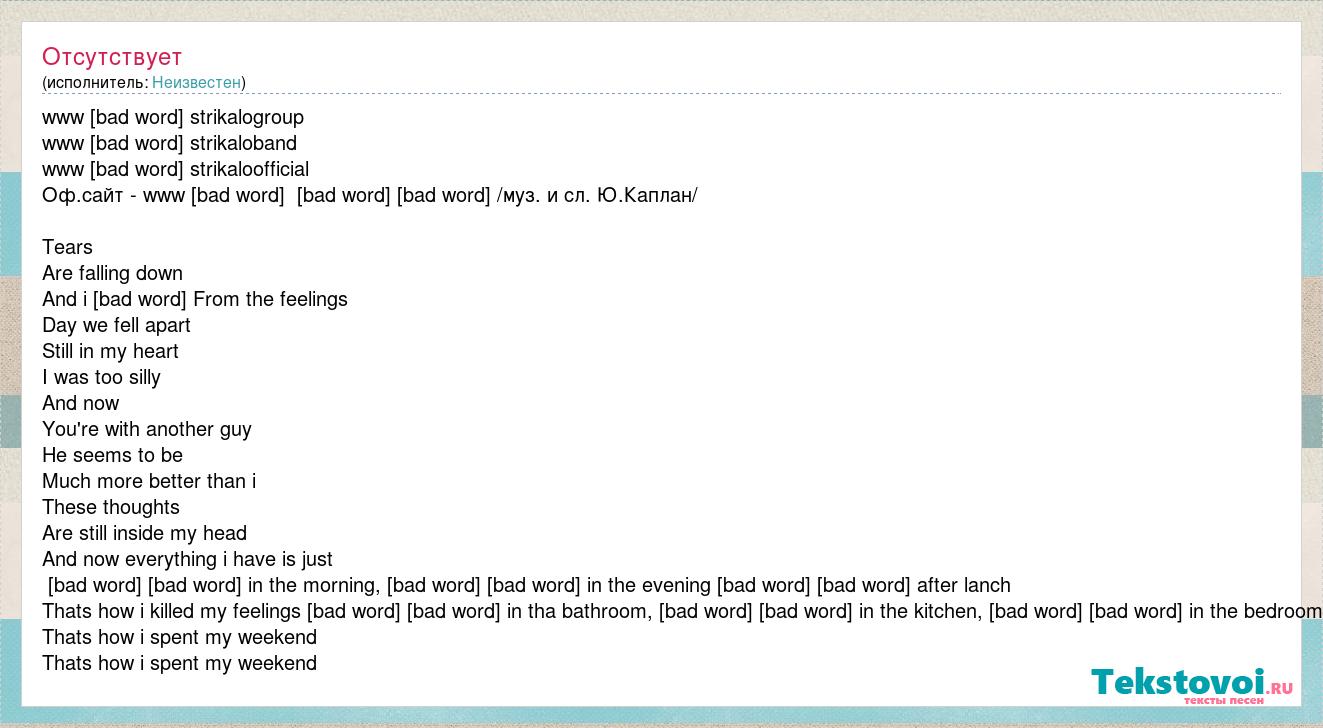Click the lyric 'Much more better than i'
Screen dimensions: 1323x728
149,481
